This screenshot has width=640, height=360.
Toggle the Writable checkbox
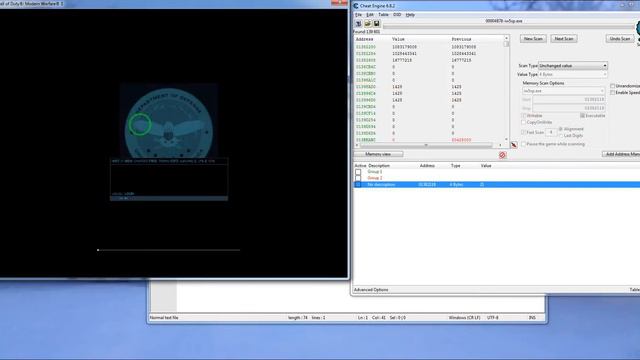(x=524, y=116)
